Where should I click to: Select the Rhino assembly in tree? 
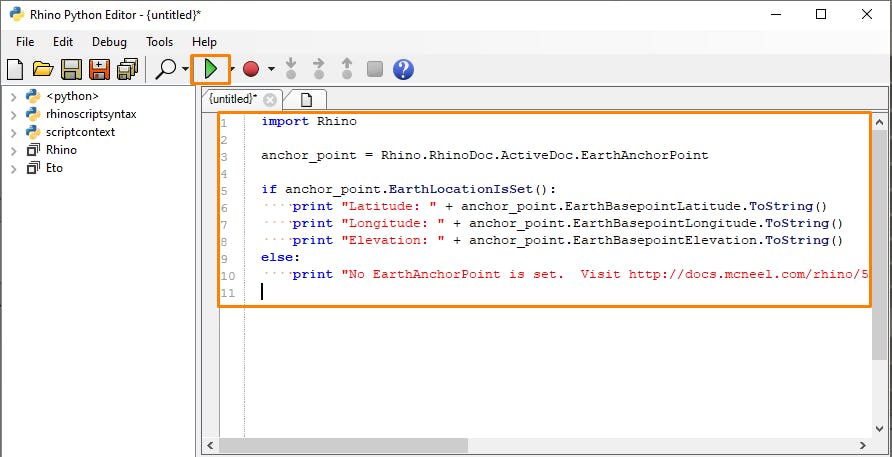pyautogui.click(x=61, y=150)
